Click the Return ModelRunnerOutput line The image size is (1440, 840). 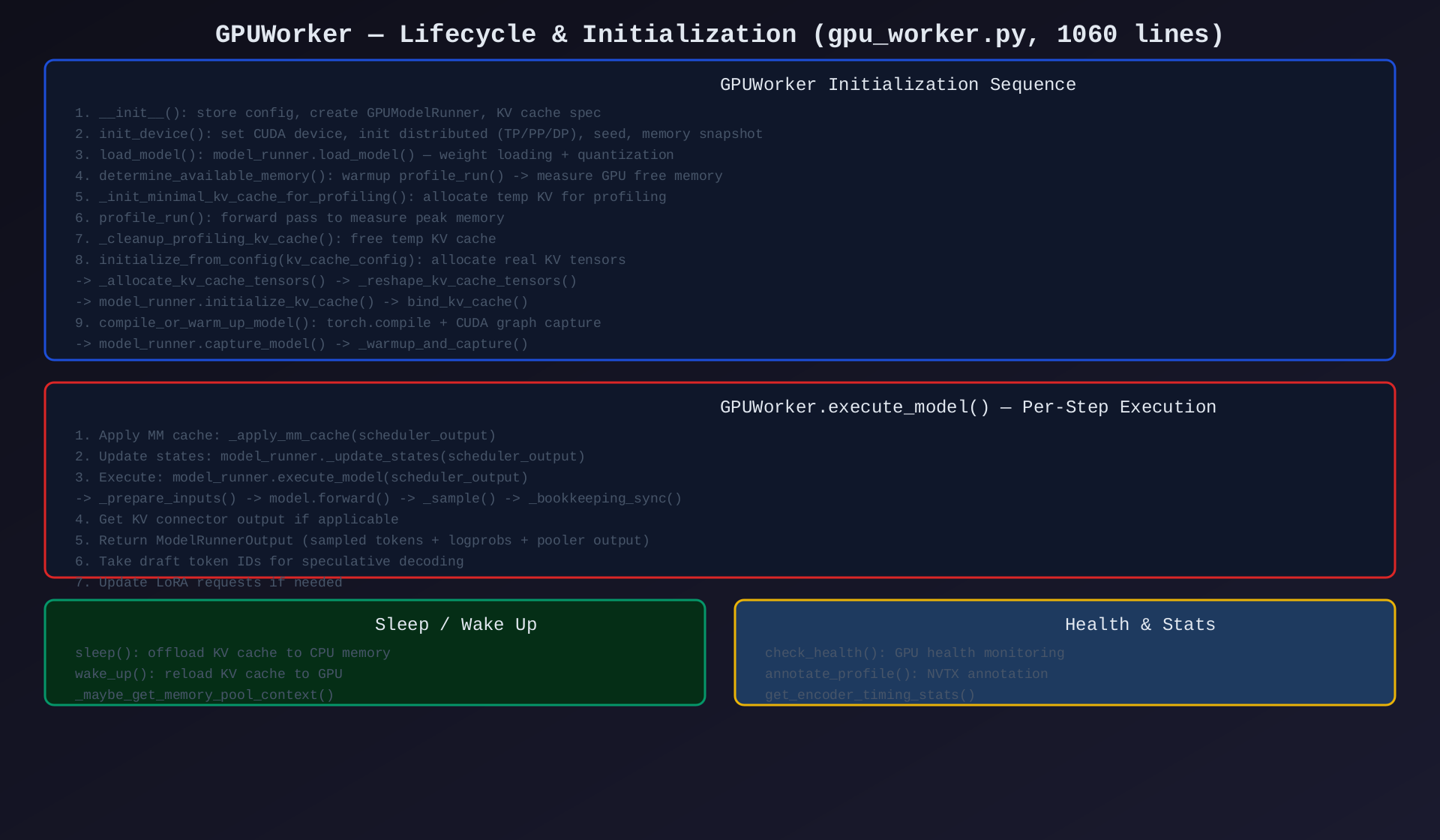pos(361,541)
